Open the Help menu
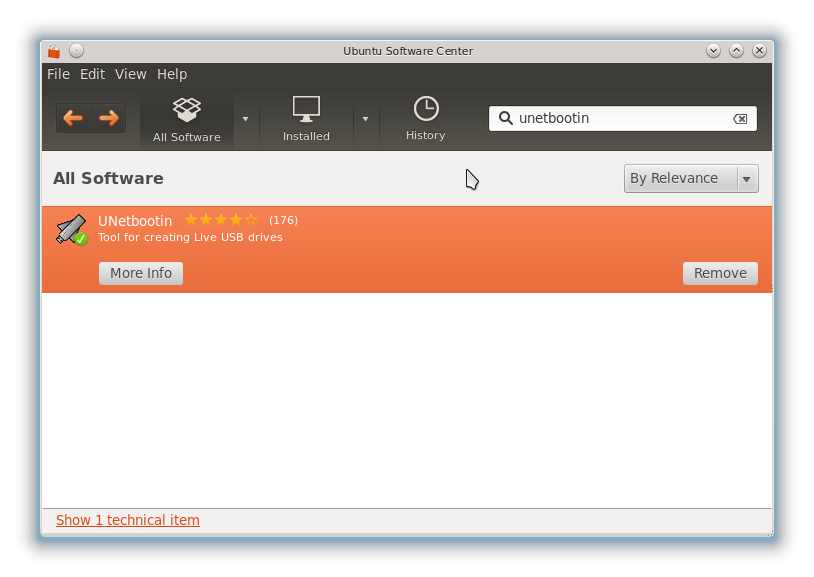 click(x=172, y=74)
